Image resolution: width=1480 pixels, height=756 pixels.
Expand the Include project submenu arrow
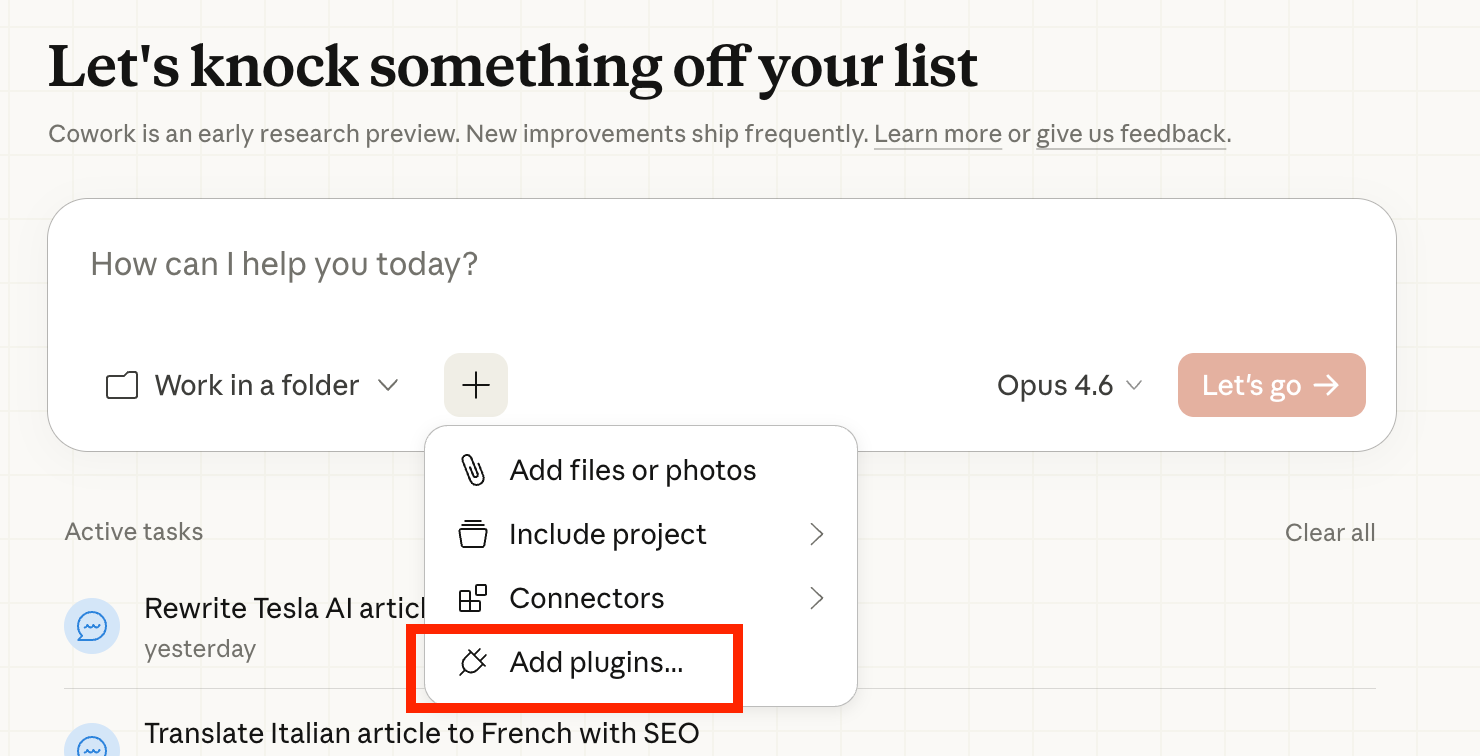click(816, 535)
